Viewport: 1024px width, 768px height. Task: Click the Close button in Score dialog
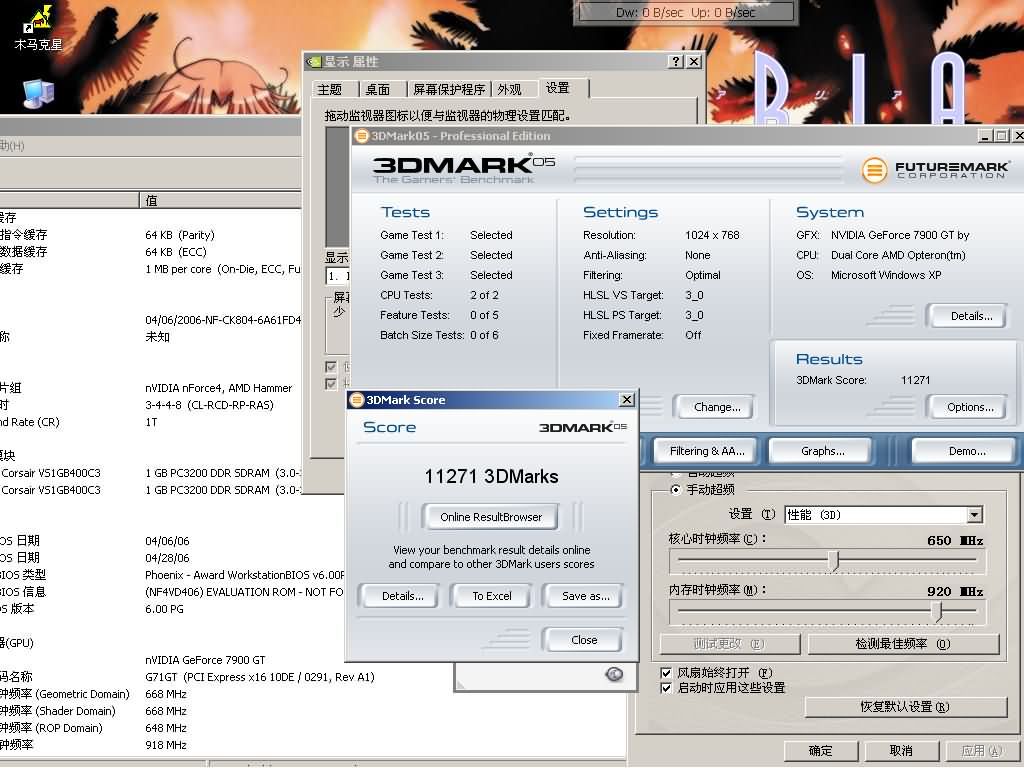click(x=584, y=640)
